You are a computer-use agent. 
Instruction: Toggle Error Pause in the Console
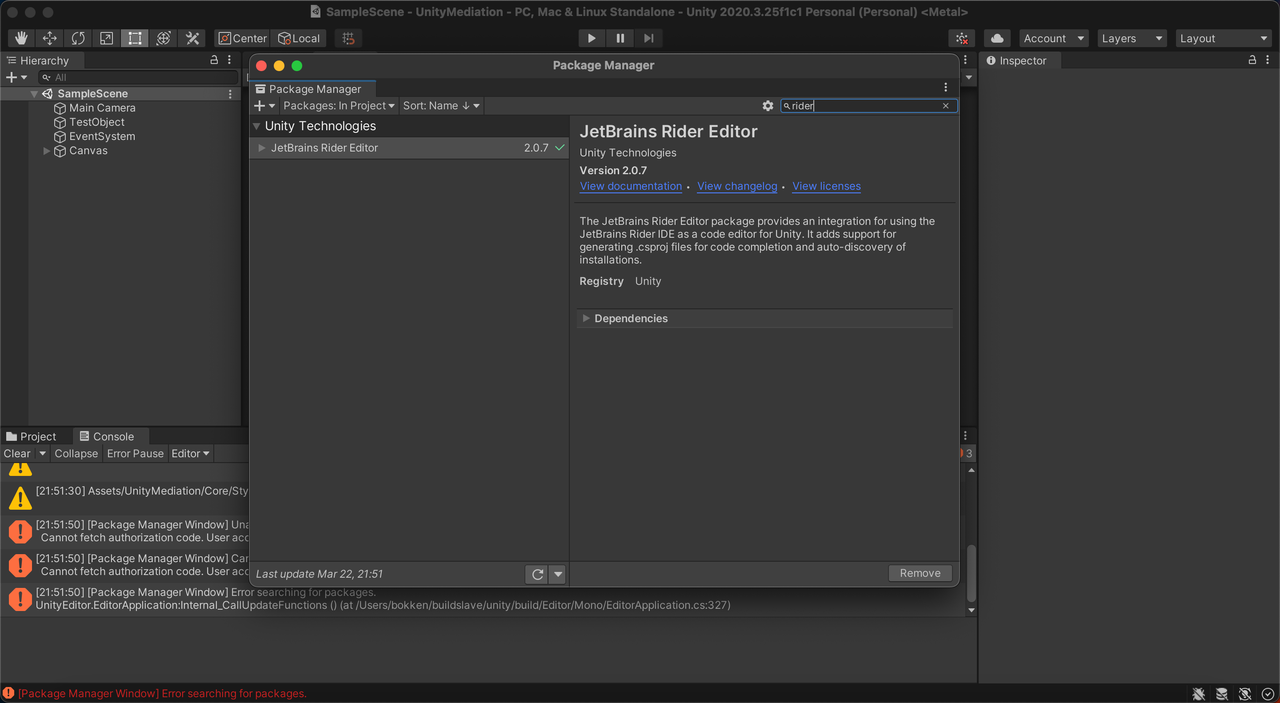point(135,453)
